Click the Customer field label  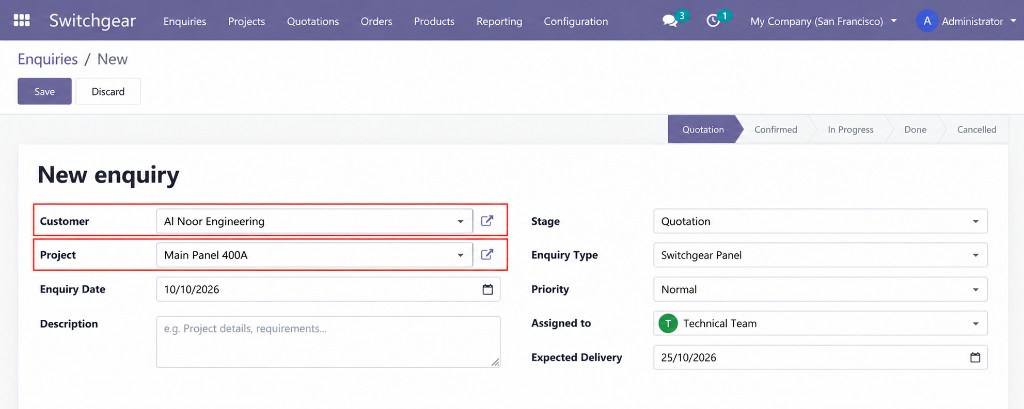(x=65, y=221)
